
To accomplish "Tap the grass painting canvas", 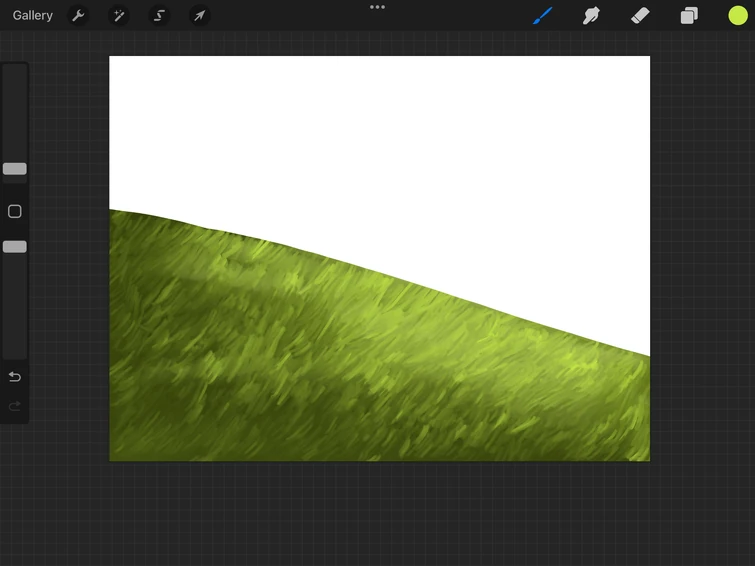I will [379, 258].
